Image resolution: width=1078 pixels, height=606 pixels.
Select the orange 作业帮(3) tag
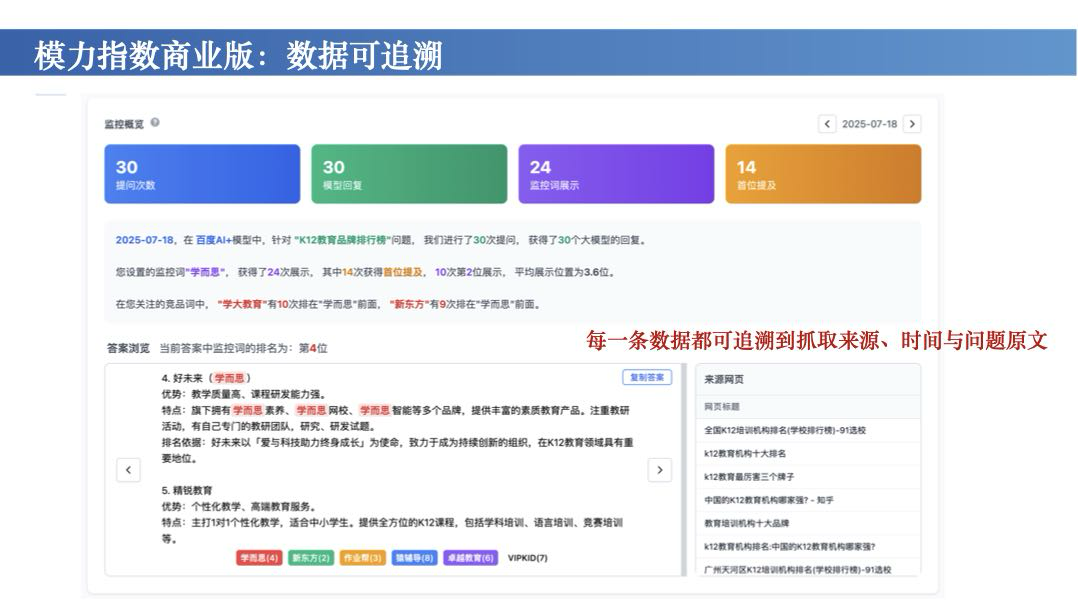point(362,558)
